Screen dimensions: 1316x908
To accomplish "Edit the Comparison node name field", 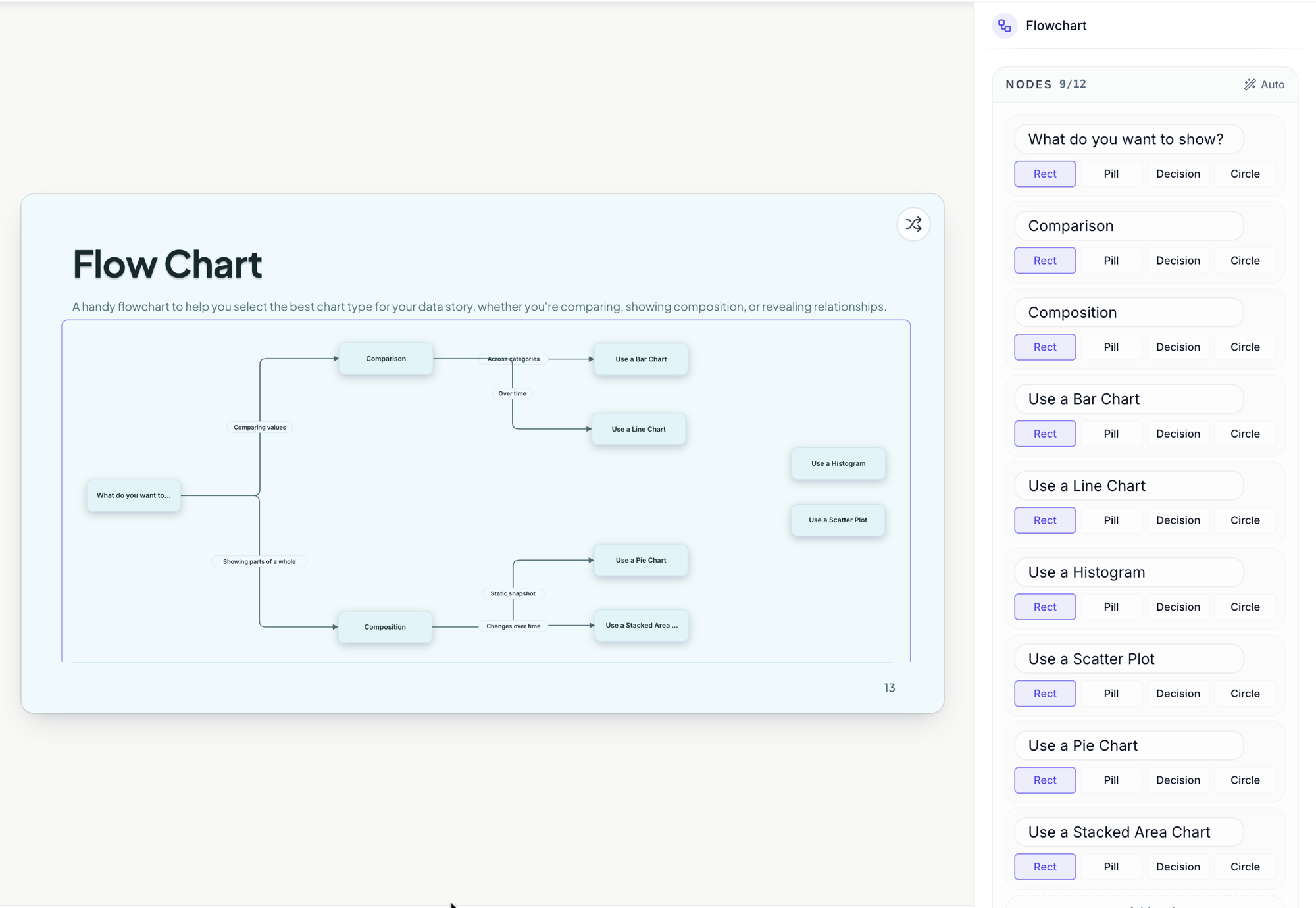I will point(1128,226).
